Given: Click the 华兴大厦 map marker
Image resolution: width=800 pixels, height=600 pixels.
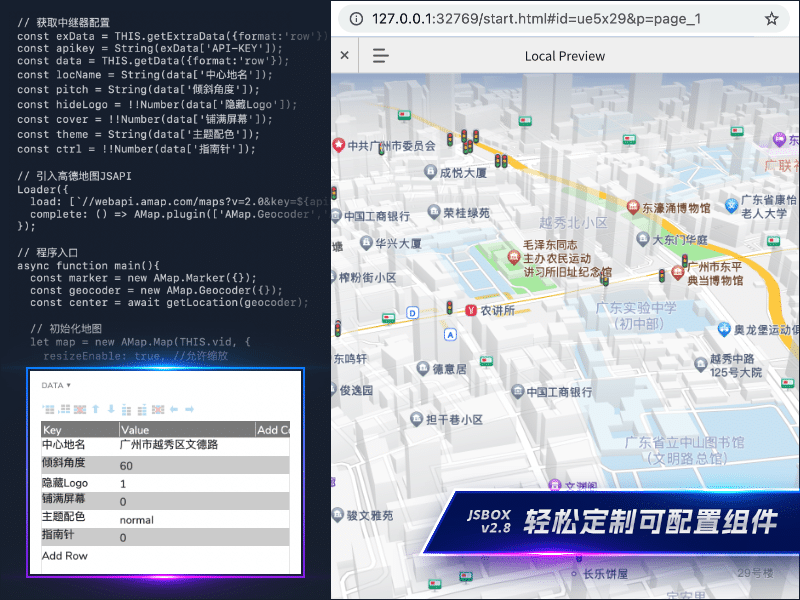Looking at the screenshot, I should 366,243.
